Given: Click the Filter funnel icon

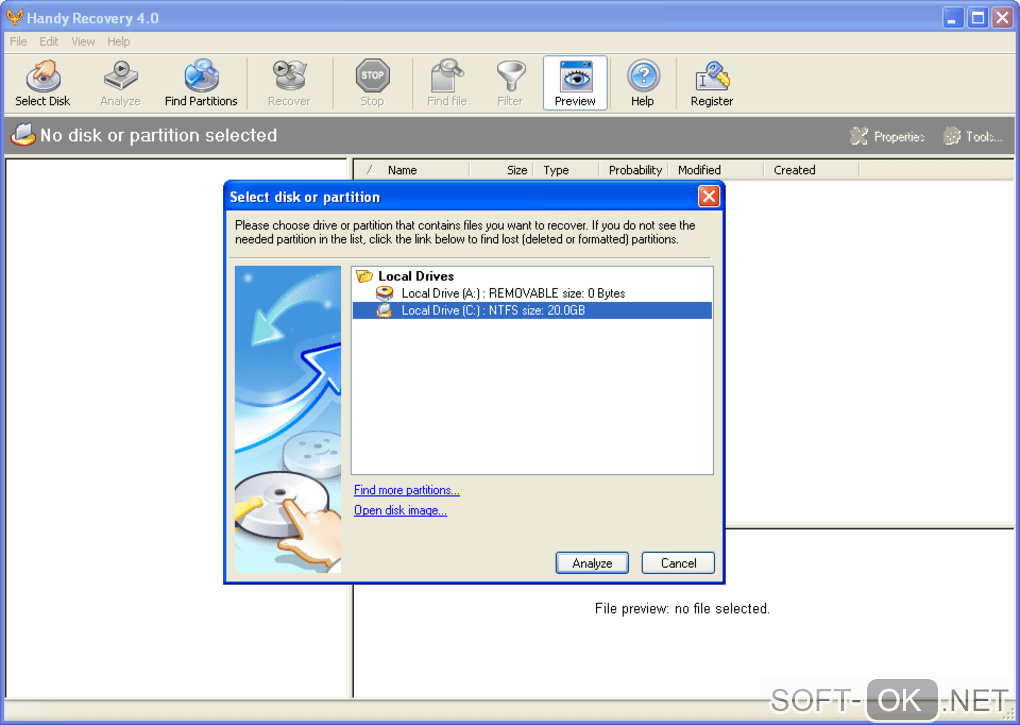Looking at the screenshot, I should click(511, 76).
